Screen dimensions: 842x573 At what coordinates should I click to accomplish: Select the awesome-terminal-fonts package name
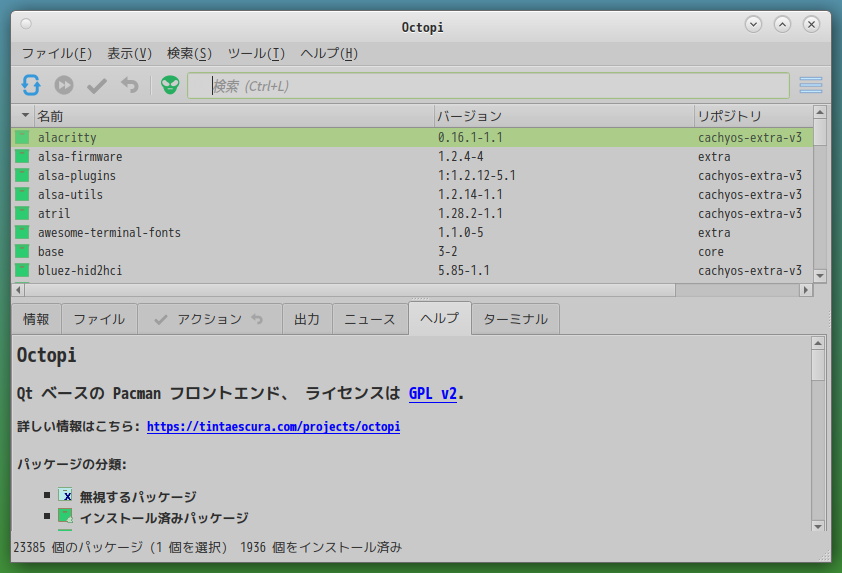click(110, 232)
